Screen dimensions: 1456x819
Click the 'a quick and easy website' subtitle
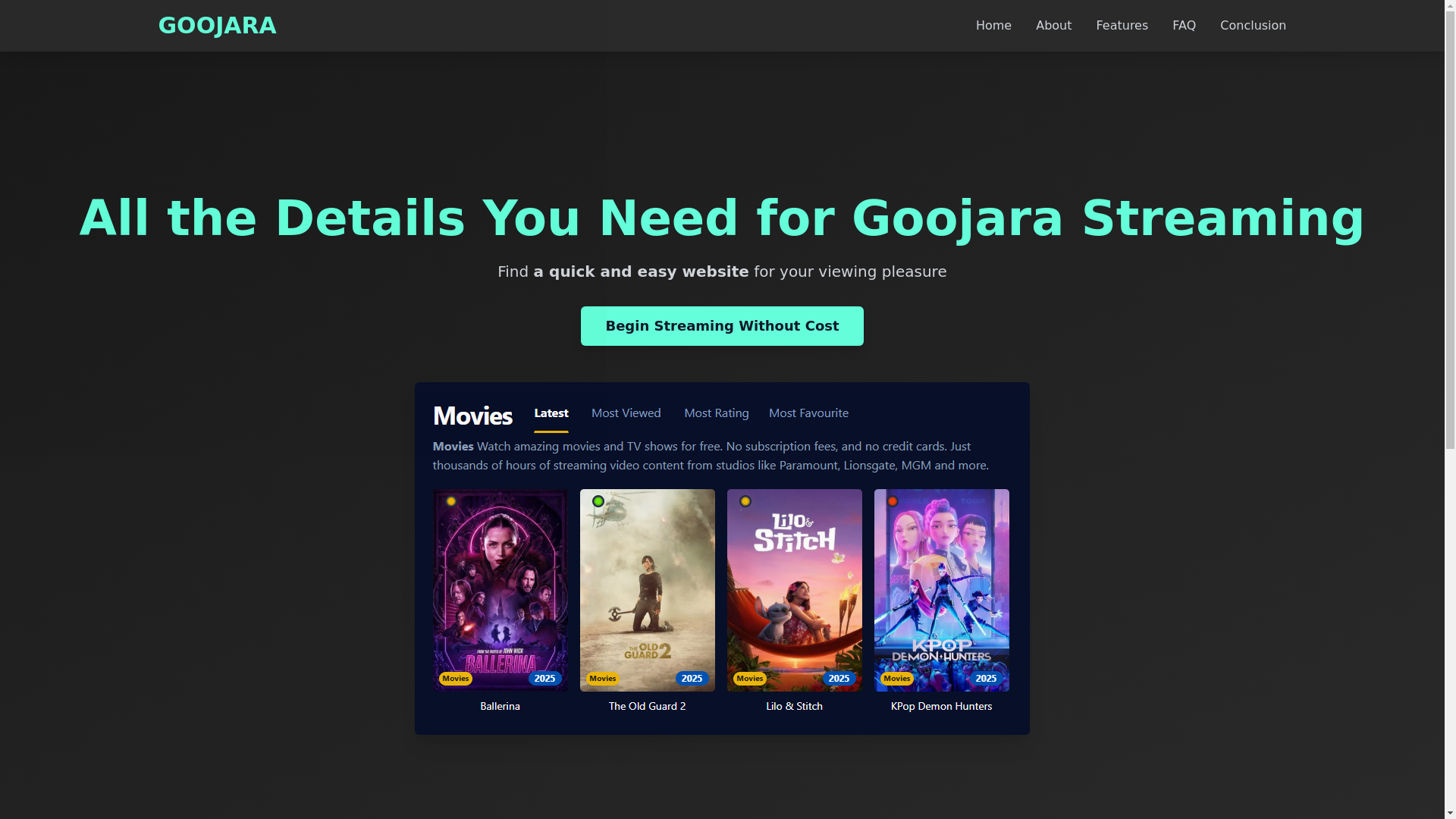pos(641,271)
